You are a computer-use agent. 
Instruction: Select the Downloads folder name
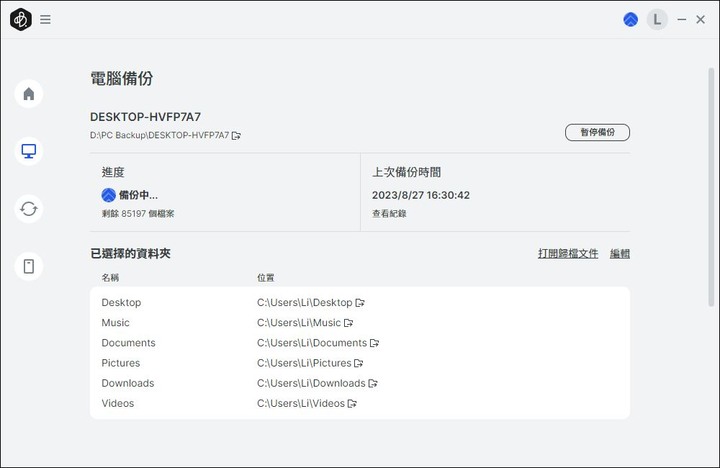click(x=128, y=383)
